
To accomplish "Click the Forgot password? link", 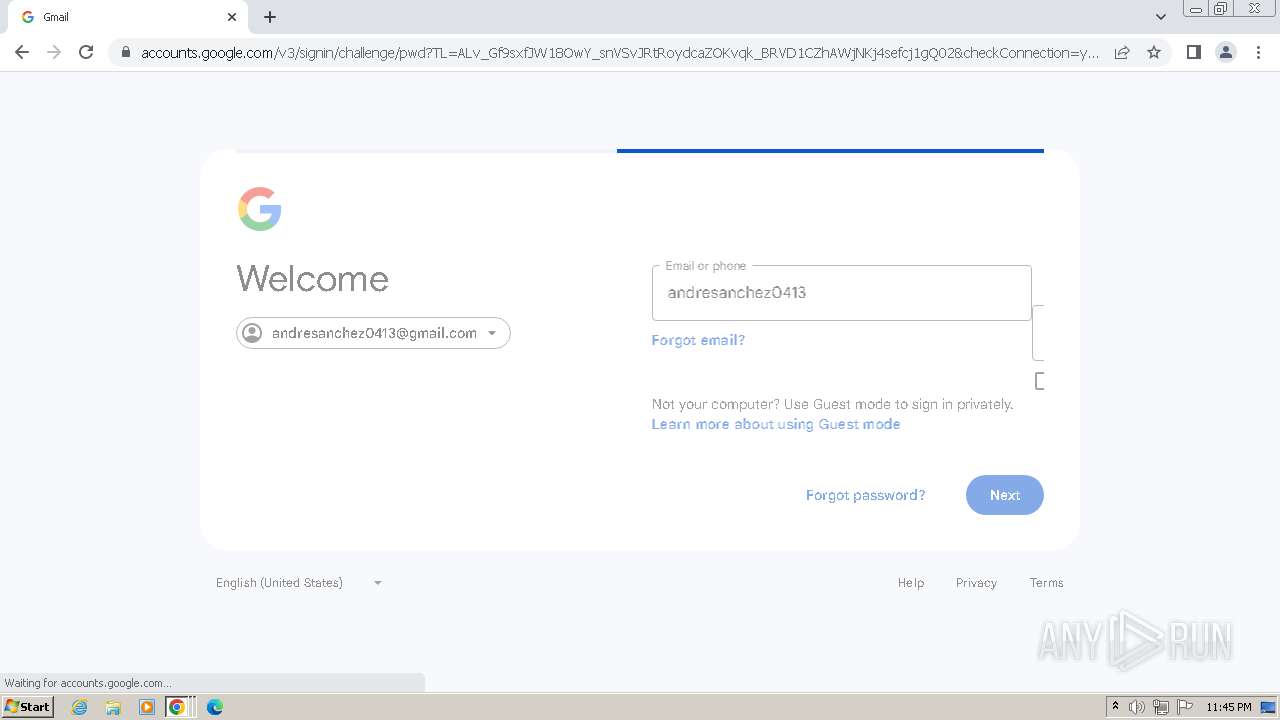I will coord(865,495).
